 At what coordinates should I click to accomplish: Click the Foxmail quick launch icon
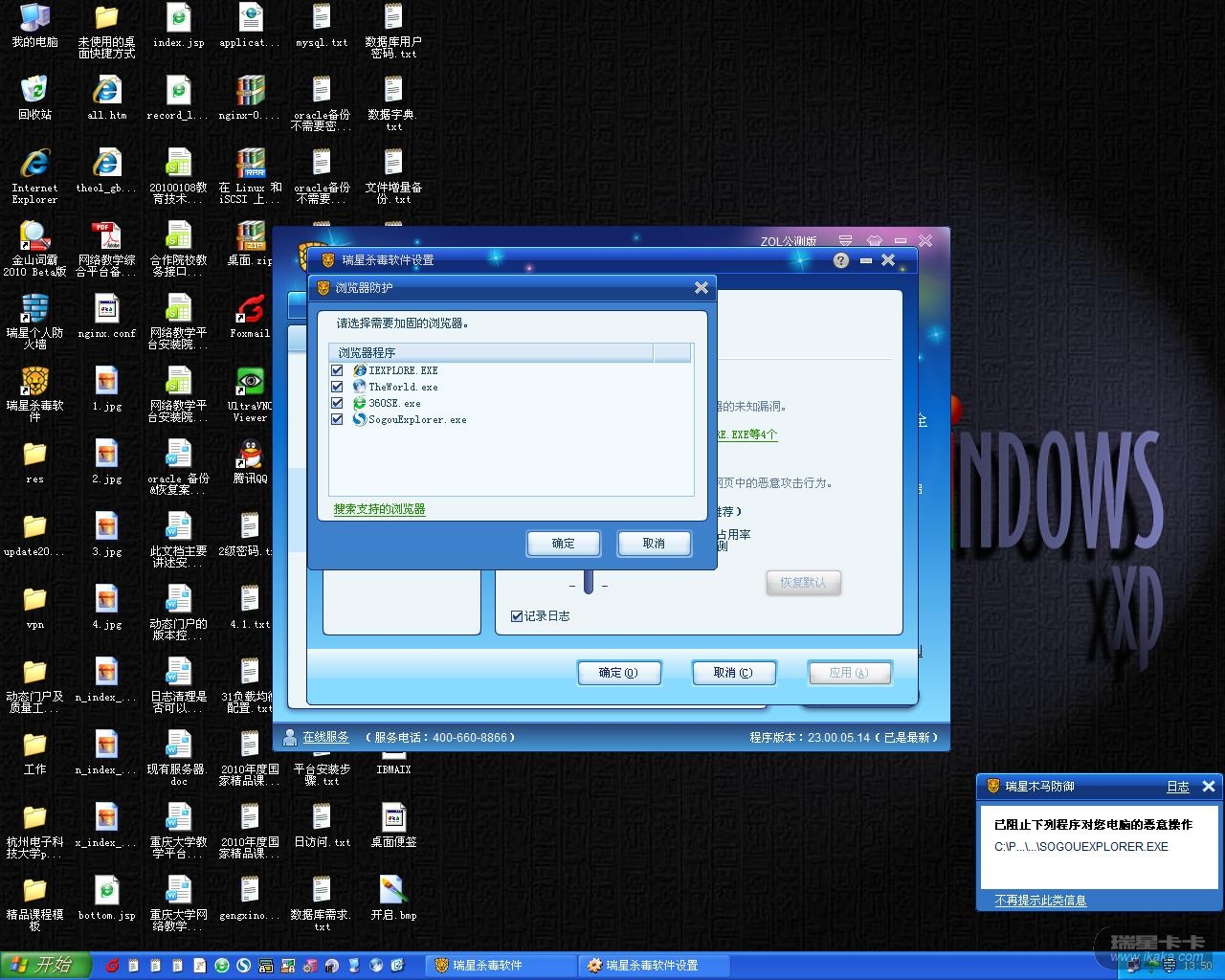[x=112, y=966]
